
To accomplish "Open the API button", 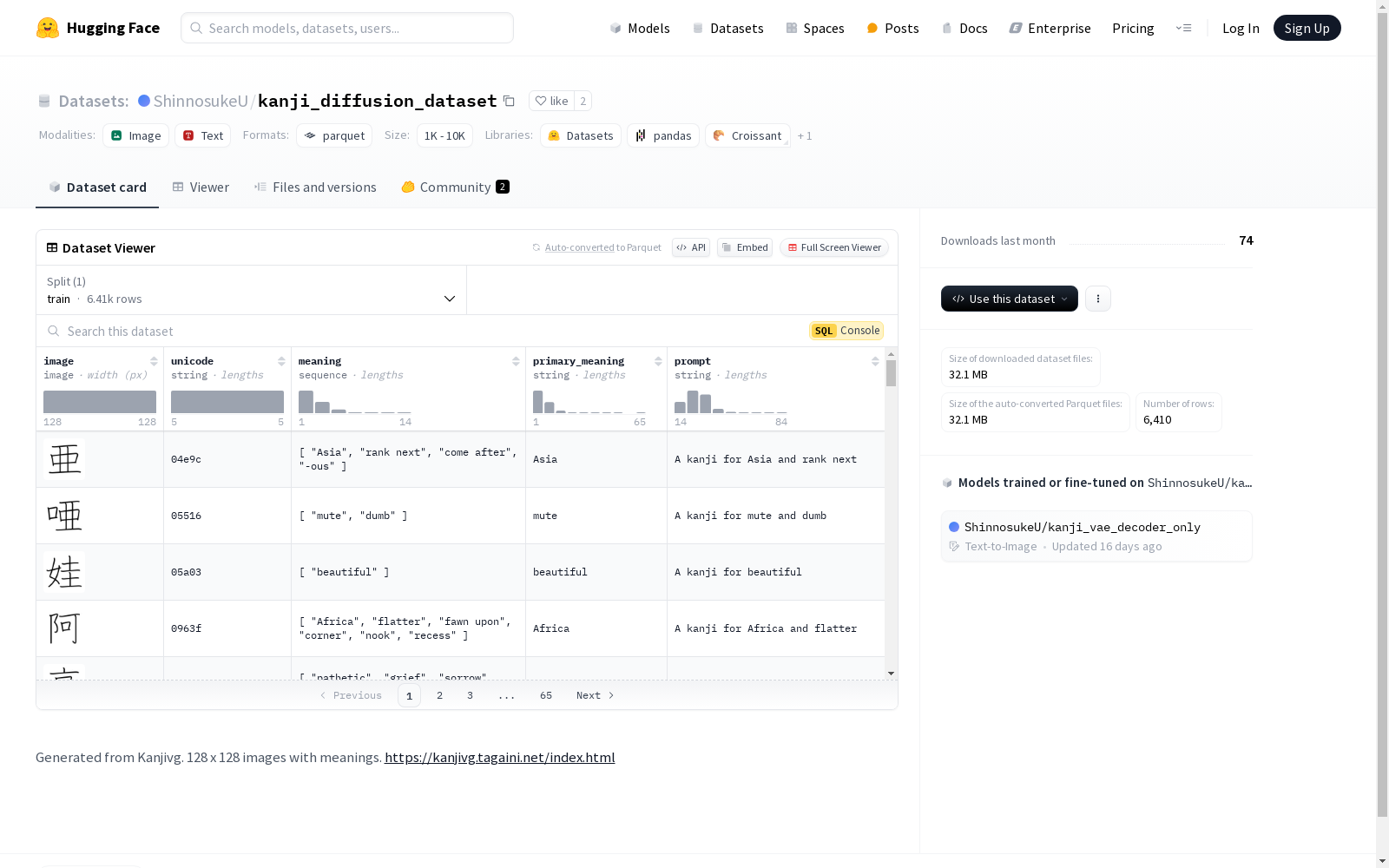I will [691, 247].
